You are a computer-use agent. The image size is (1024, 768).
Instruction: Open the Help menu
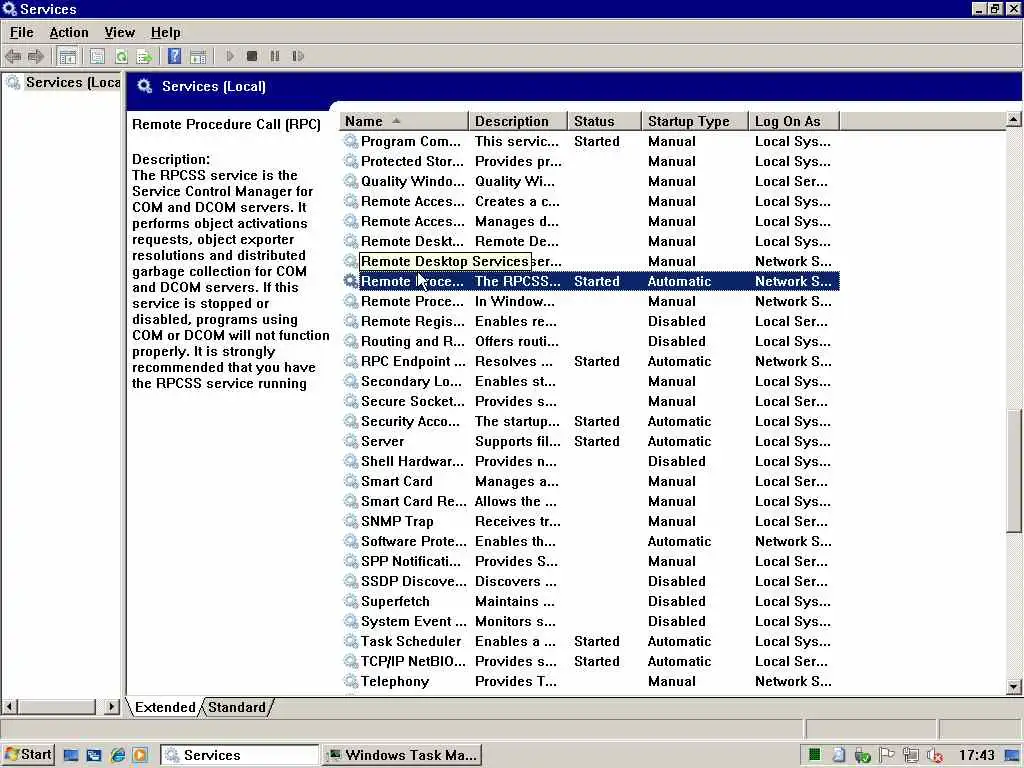point(165,33)
